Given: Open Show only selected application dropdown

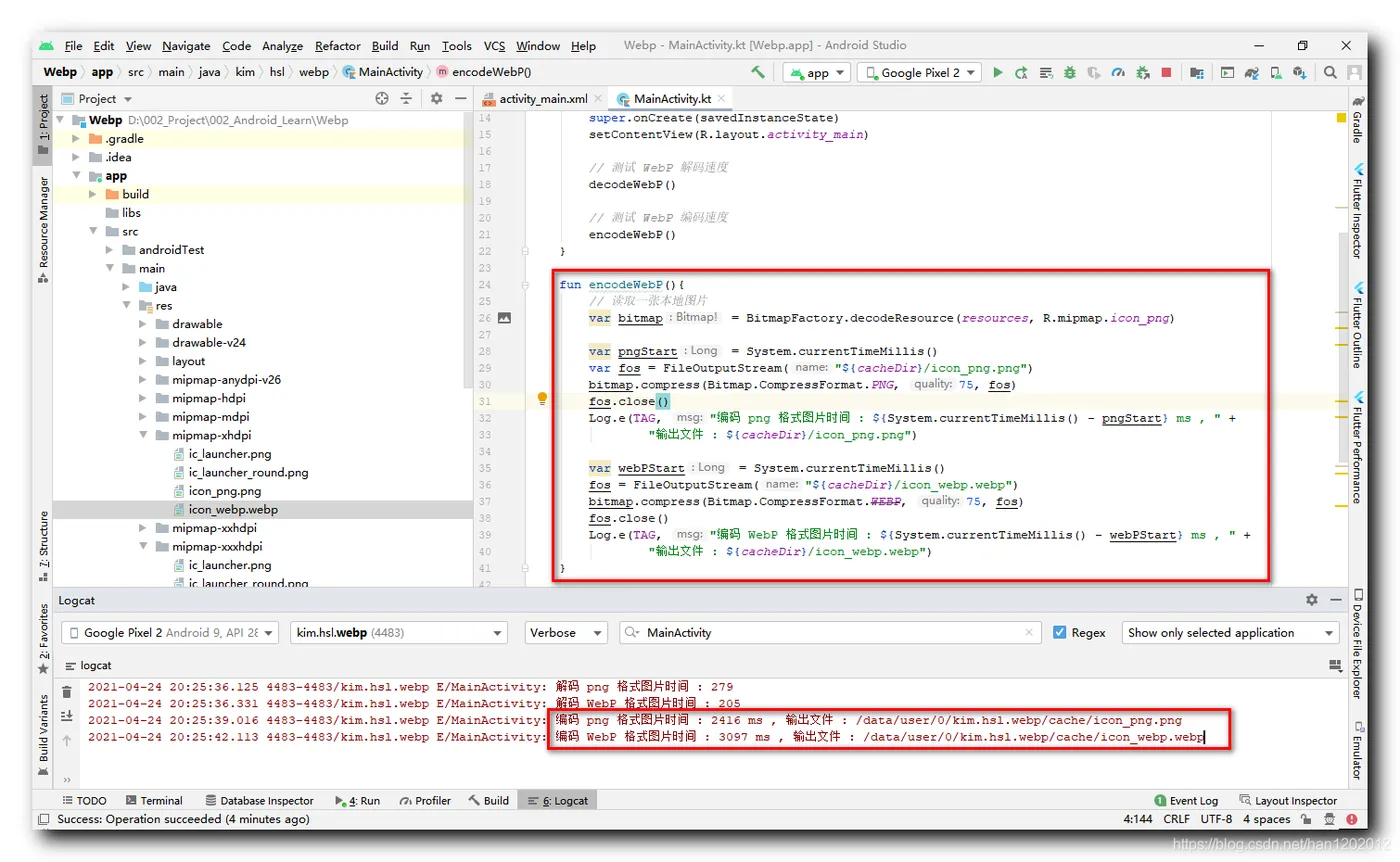Looking at the screenshot, I should (1230, 632).
